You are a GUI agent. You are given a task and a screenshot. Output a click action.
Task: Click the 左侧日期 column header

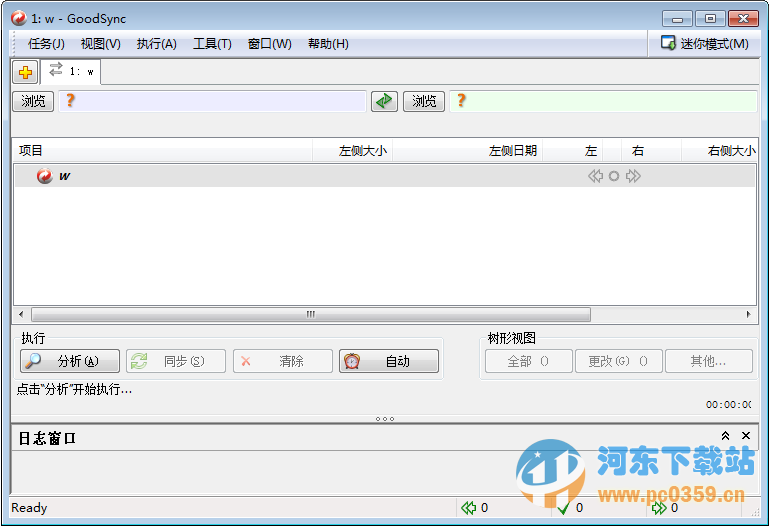(x=468, y=151)
